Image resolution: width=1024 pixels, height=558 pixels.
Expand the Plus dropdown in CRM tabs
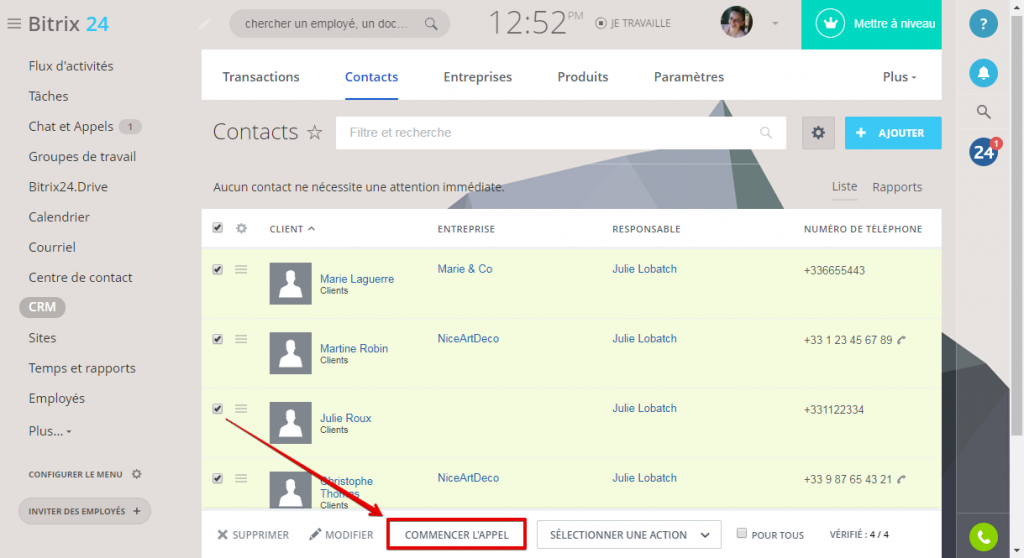coord(899,76)
